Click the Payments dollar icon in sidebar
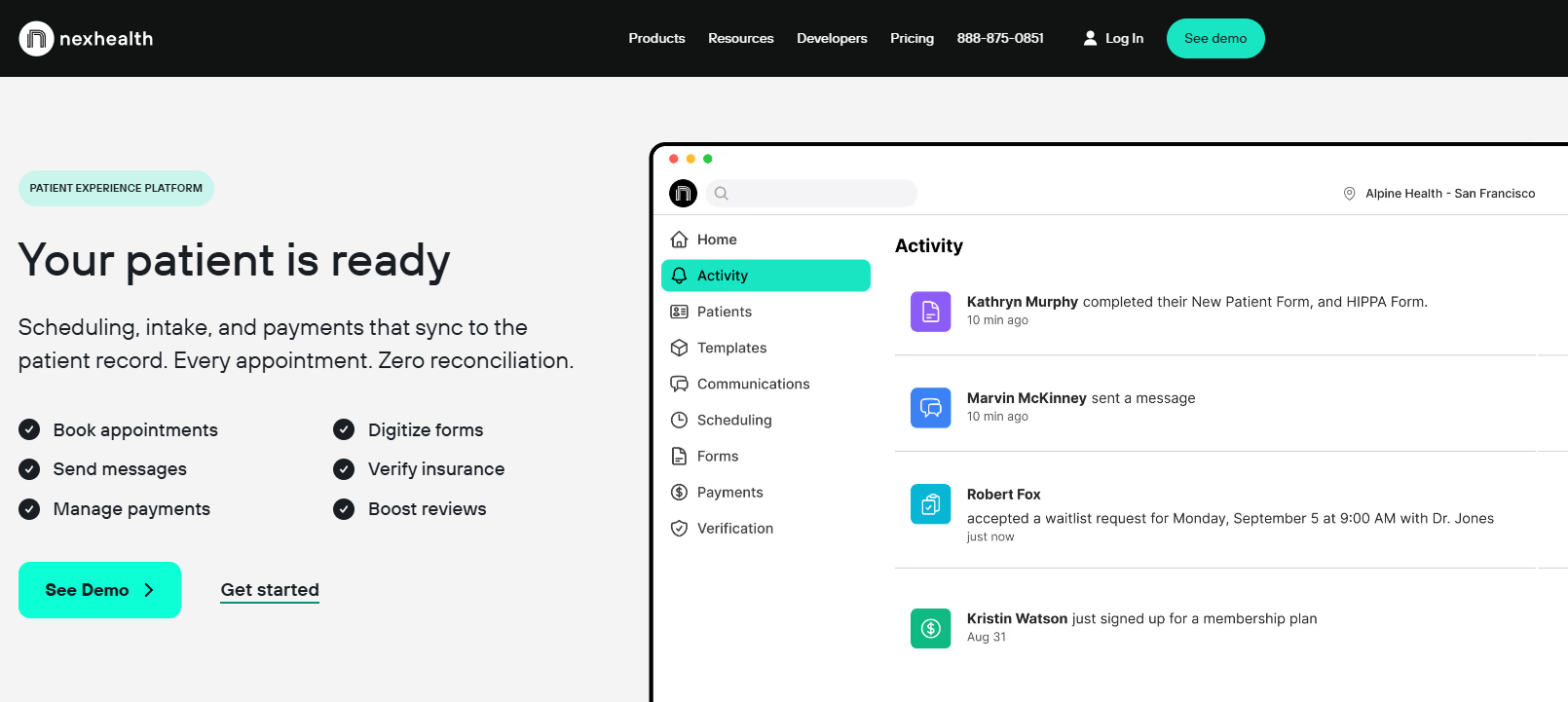The width and height of the screenshot is (1568, 702). pos(680,492)
